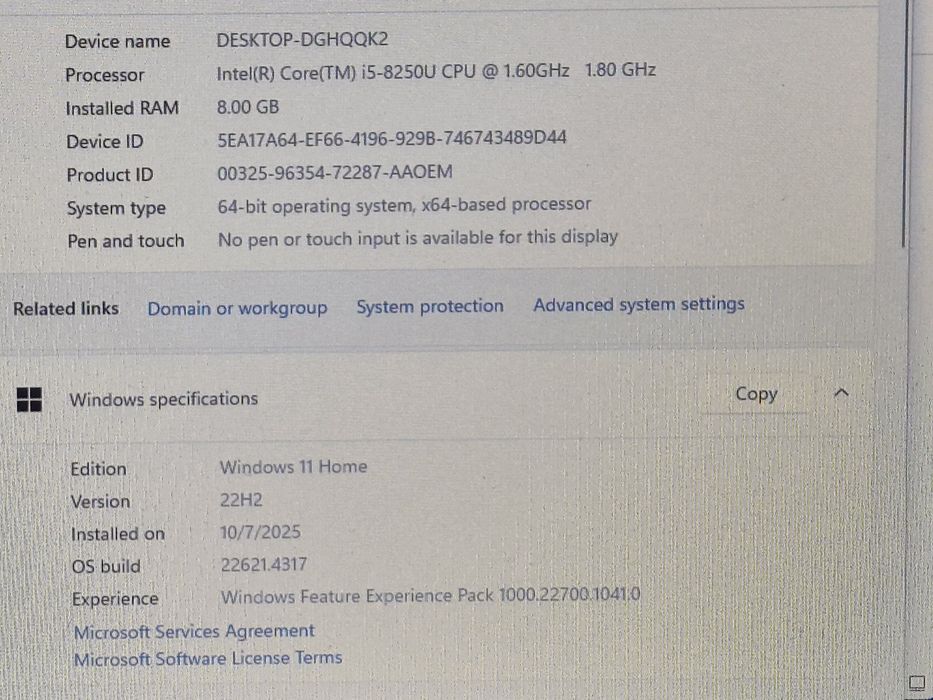The height and width of the screenshot is (700, 933).
Task: Click the Installed on label
Action: [x=117, y=535]
